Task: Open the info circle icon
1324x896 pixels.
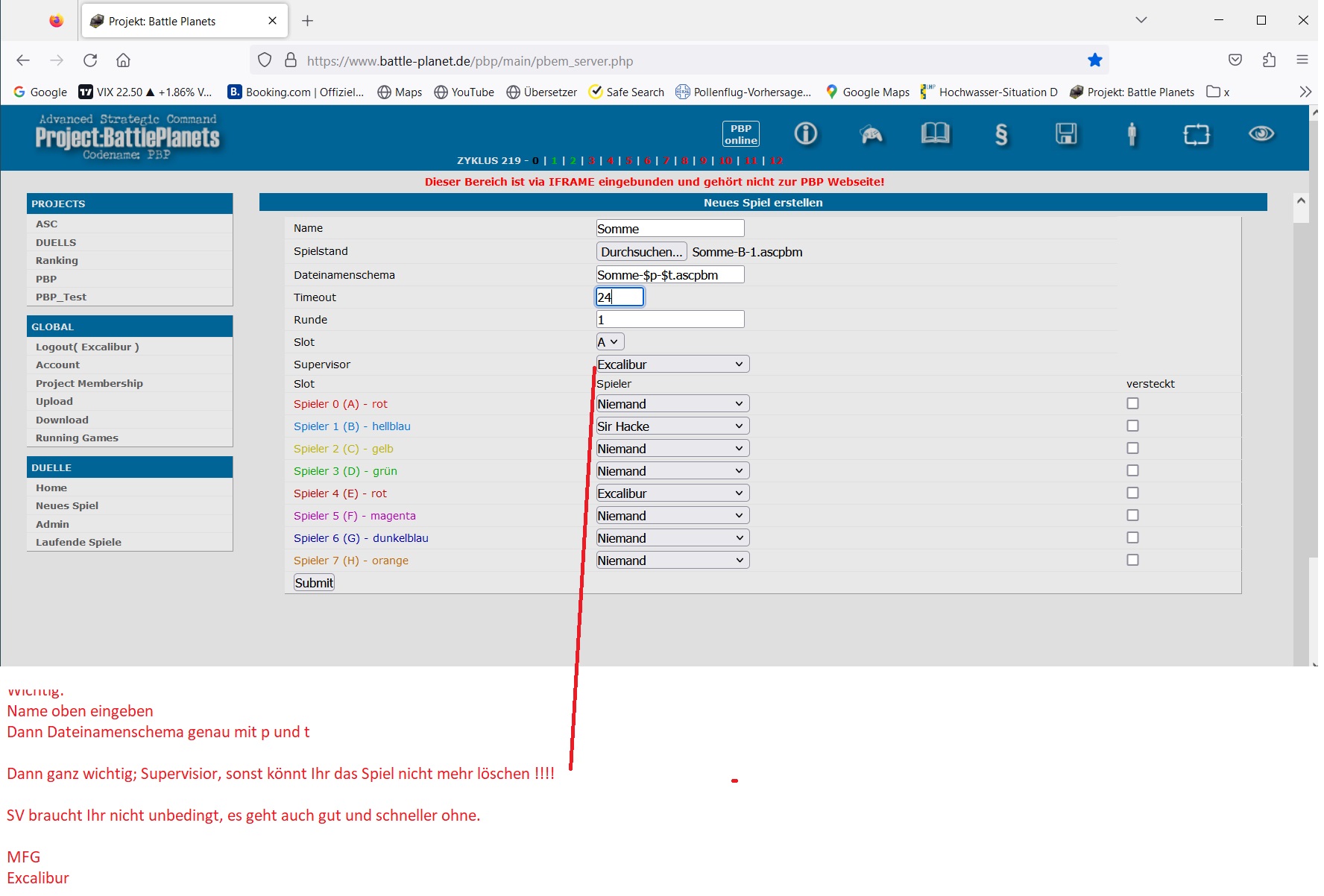Action: point(805,134)
